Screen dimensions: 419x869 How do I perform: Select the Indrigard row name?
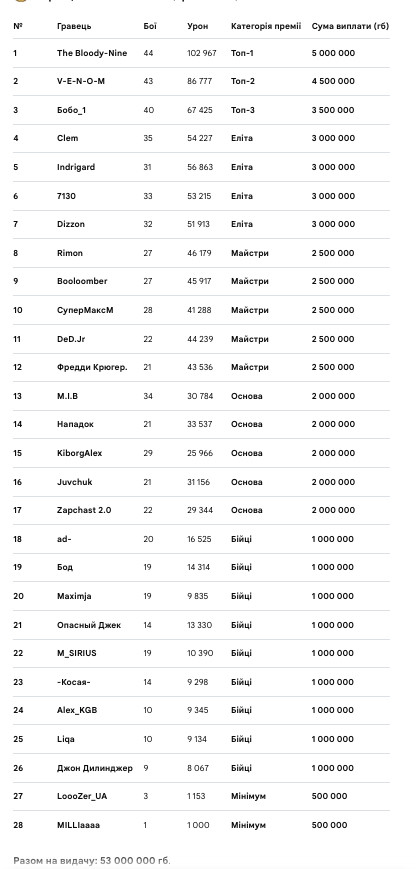(x=76, y=167)
